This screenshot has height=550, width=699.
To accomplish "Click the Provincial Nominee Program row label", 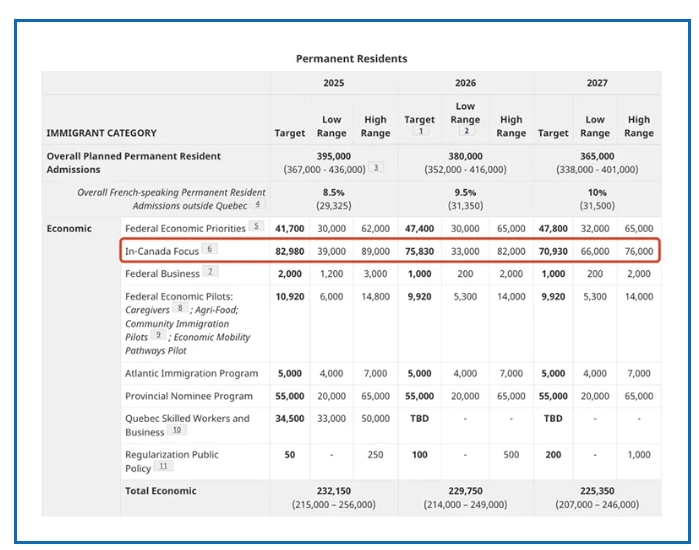I will point(189,396).
